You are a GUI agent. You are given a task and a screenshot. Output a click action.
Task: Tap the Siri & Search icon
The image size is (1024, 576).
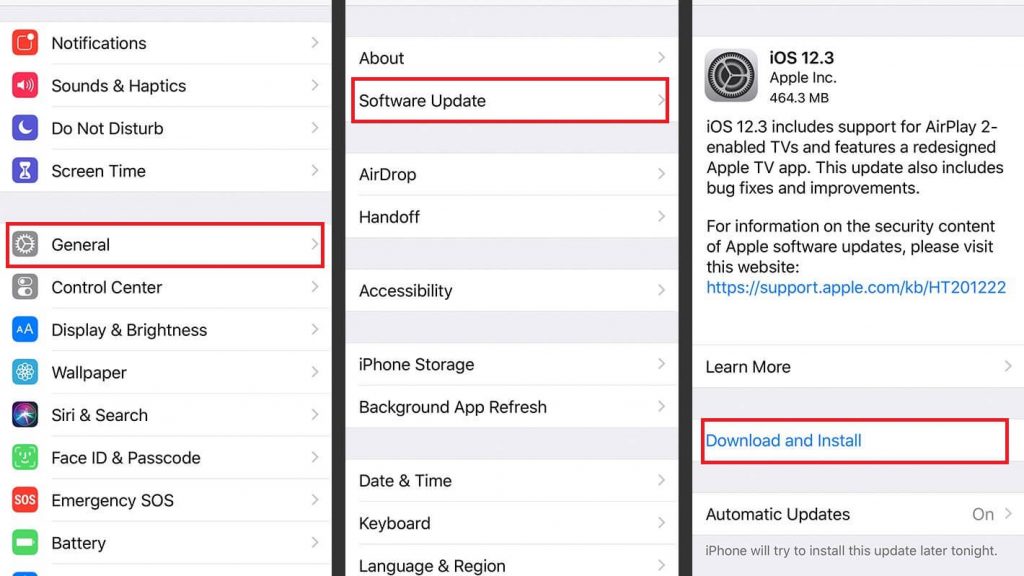click(25, 415)
